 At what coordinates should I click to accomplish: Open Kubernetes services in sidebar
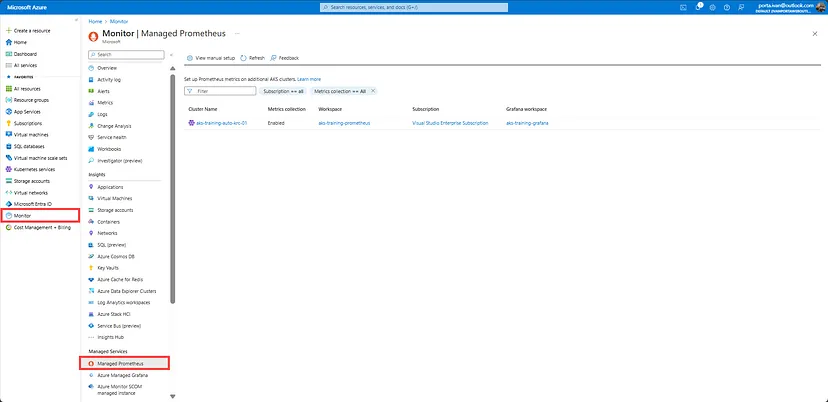point(34,170)
